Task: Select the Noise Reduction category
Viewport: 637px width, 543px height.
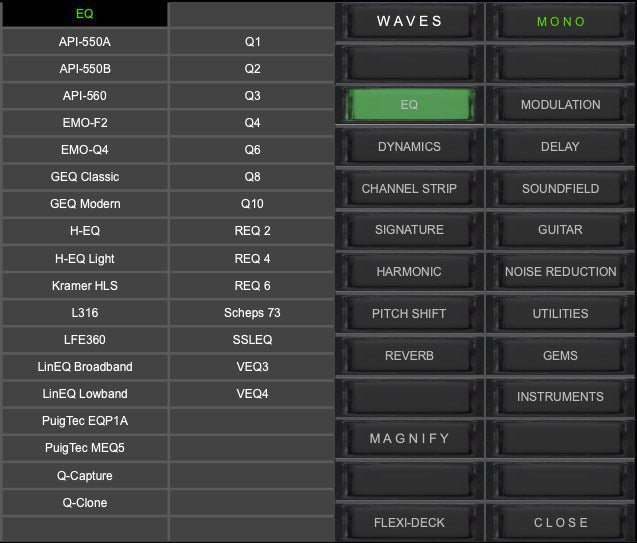Action: (x=560, y=272)
